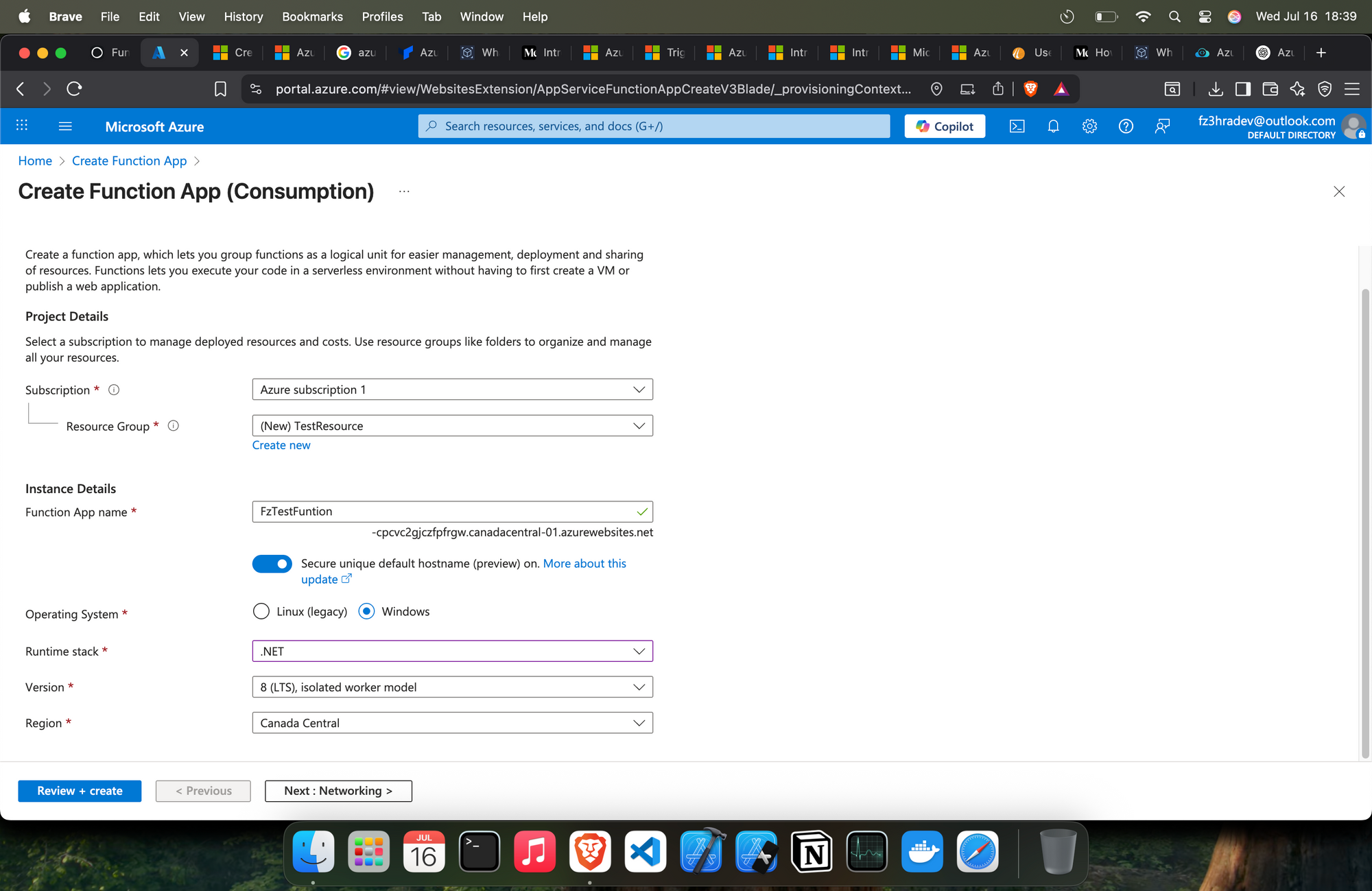Image resolution: width=1372 pixels, height=891 pixels.
Task: Click the Function App name input field
Action: [452, 512]
